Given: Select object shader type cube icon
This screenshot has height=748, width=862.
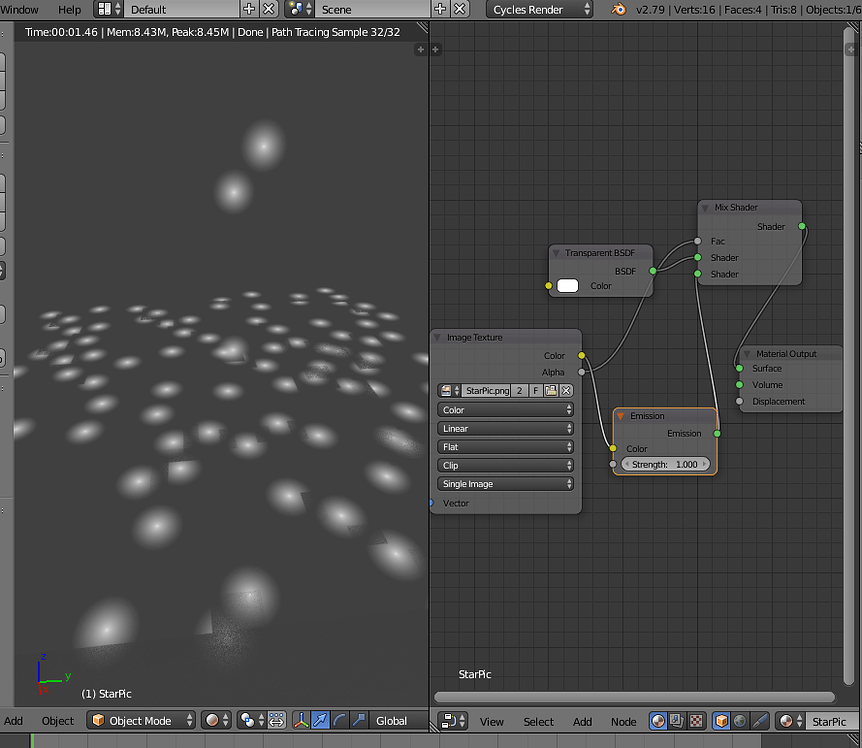Looking at the screenshot, I should (721, 721).
